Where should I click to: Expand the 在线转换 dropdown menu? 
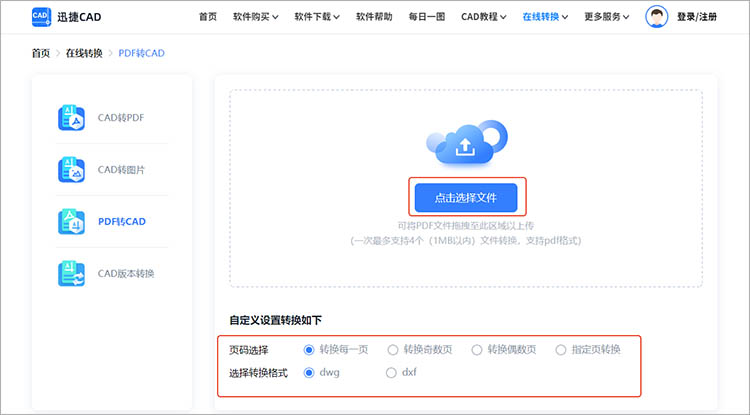coord(545,17)
